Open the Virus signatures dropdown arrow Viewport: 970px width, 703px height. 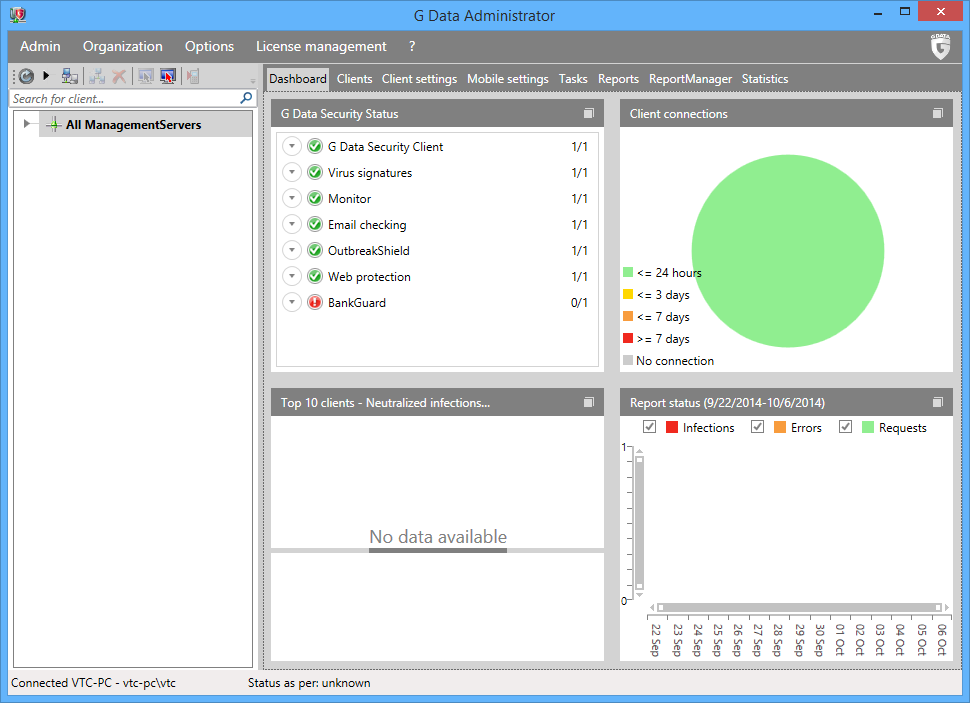click(x=292, y=173)
